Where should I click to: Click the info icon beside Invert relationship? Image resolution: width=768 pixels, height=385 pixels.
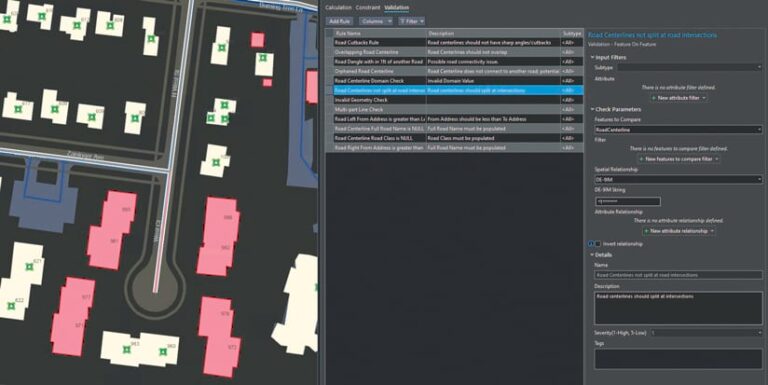click(x=591, y=244)
